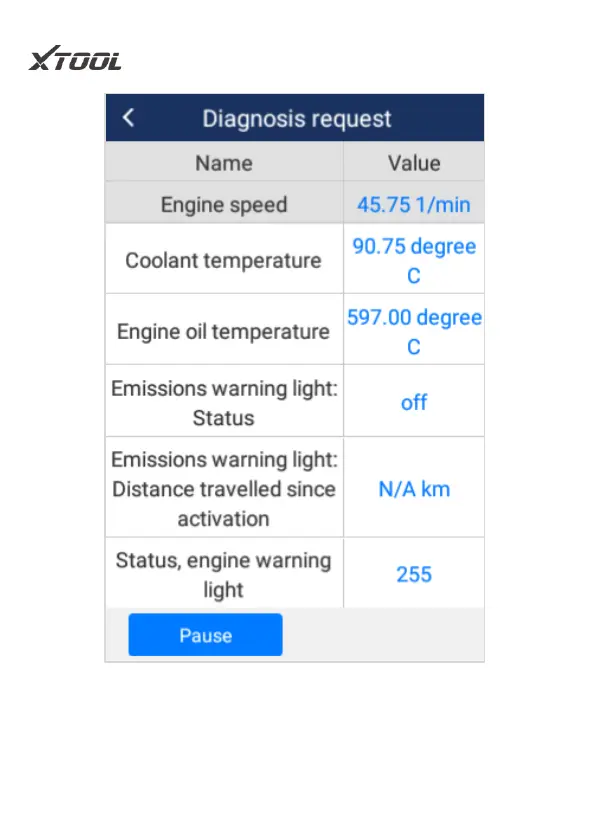Select Status, engine warning light row
590x834 pixels.
click(295, 573)
